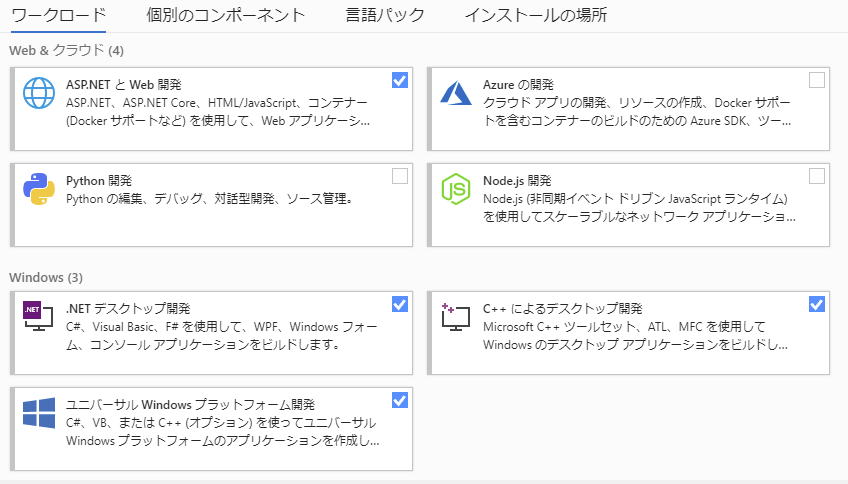Click the ASP.NET globe icon

(39, 93)
